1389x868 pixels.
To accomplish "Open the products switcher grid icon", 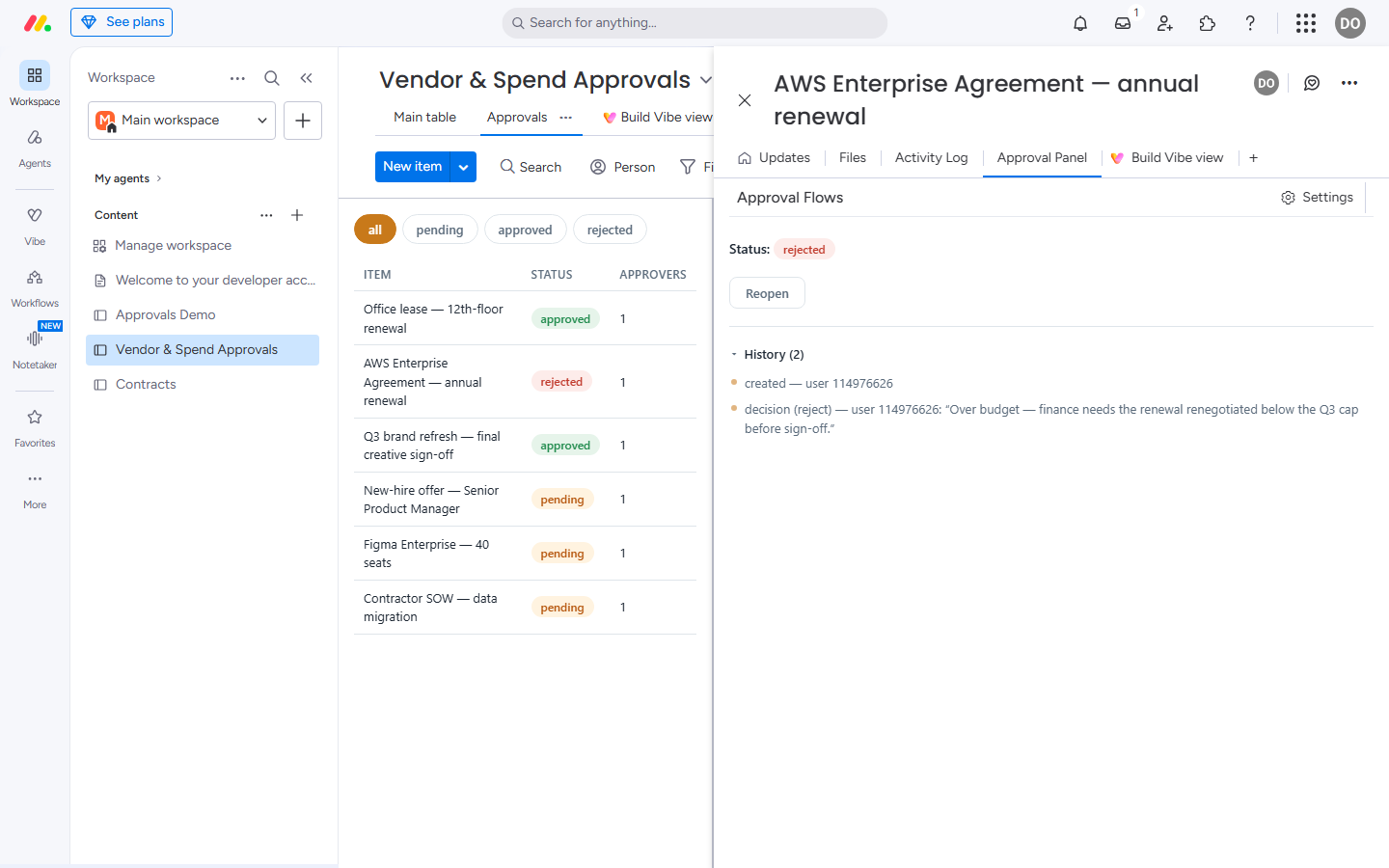I will coord(1306,23).
